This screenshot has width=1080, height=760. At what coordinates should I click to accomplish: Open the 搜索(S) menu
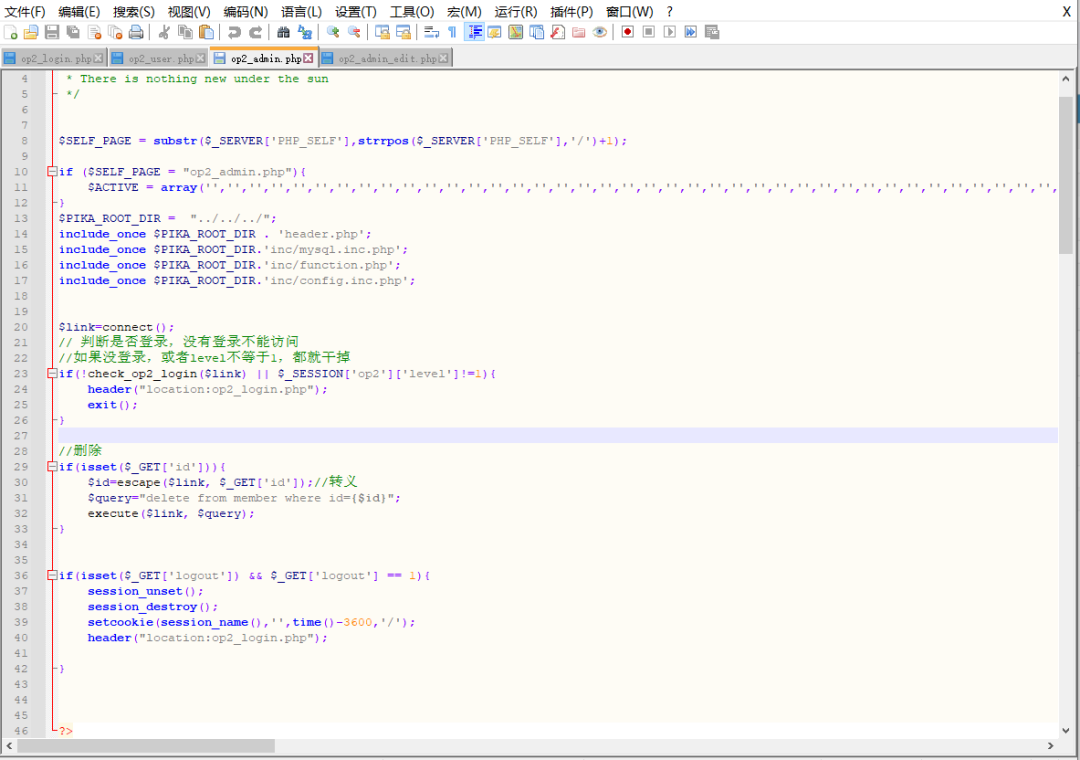134,12
